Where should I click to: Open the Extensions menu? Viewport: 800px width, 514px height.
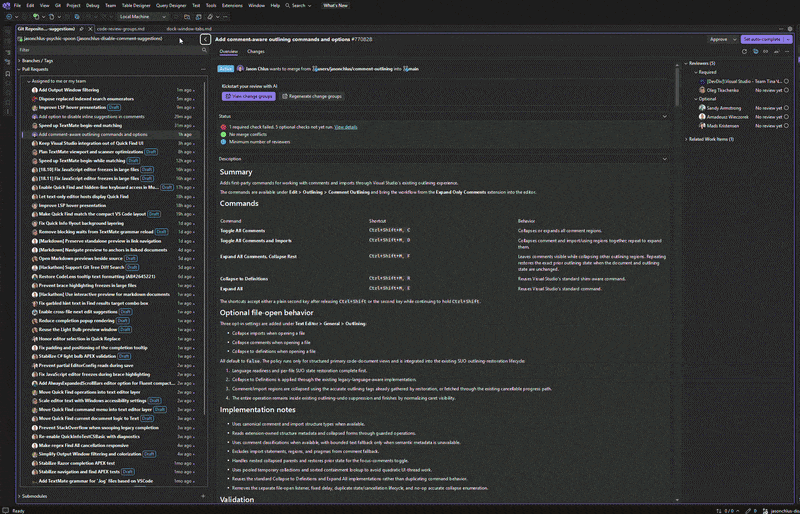[x=232, y=6]
